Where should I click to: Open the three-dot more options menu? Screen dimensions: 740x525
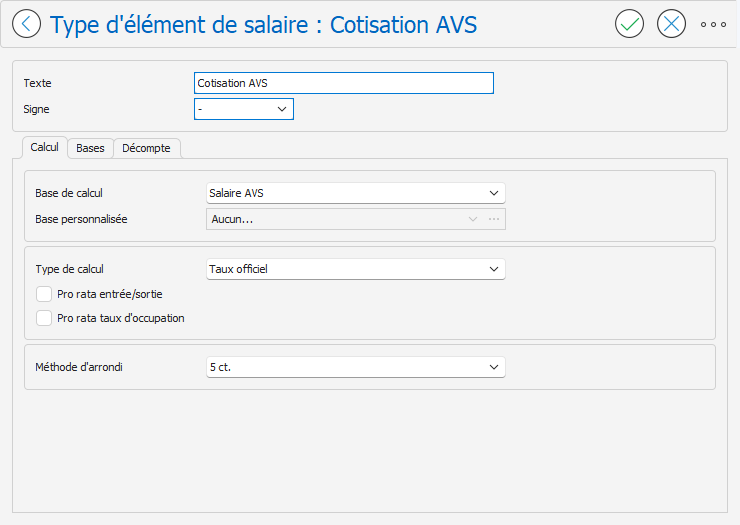(713, 24)
